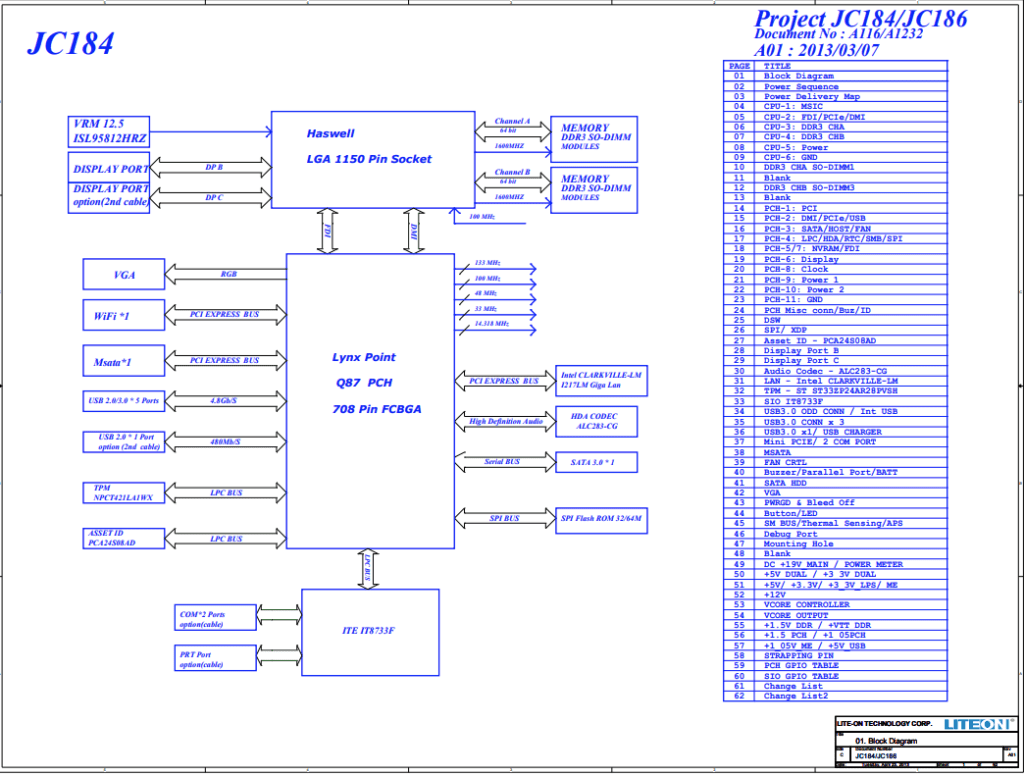Select the Channel A memory module block
1024x776 pixels.
point(594,139)
